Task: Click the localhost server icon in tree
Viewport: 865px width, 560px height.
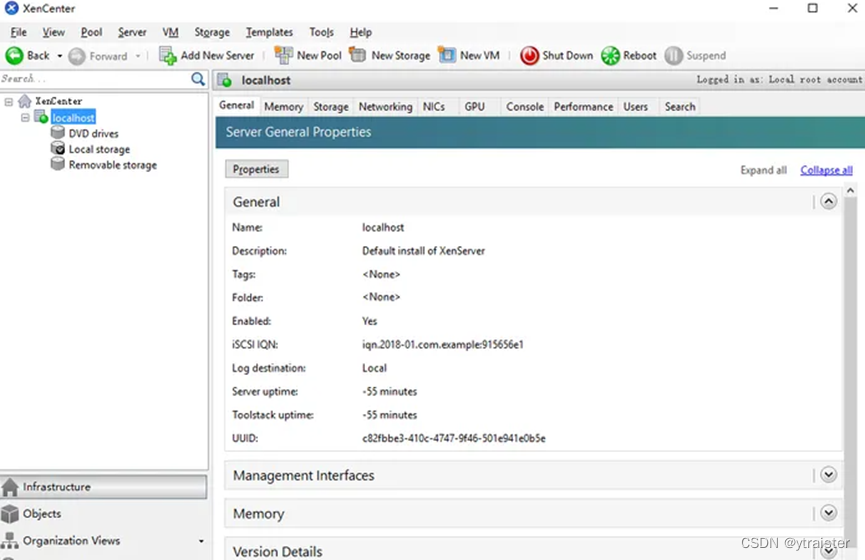Action: click(41, 116)
